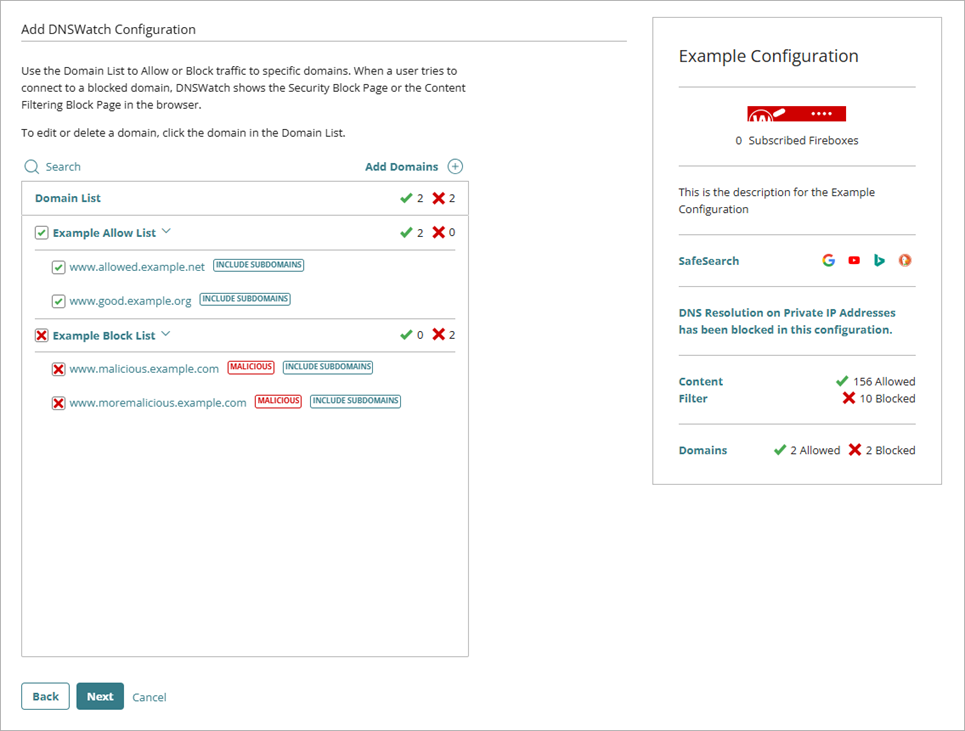Click the WatchGuard Firebox logo image
This screenshot has width=965, height=731.
(796, 114)
